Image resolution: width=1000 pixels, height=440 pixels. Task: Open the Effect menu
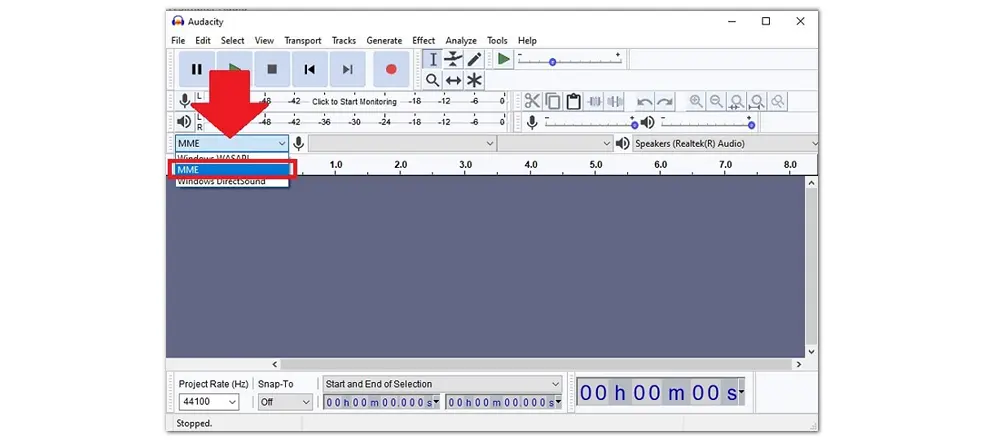pos(423,40)
